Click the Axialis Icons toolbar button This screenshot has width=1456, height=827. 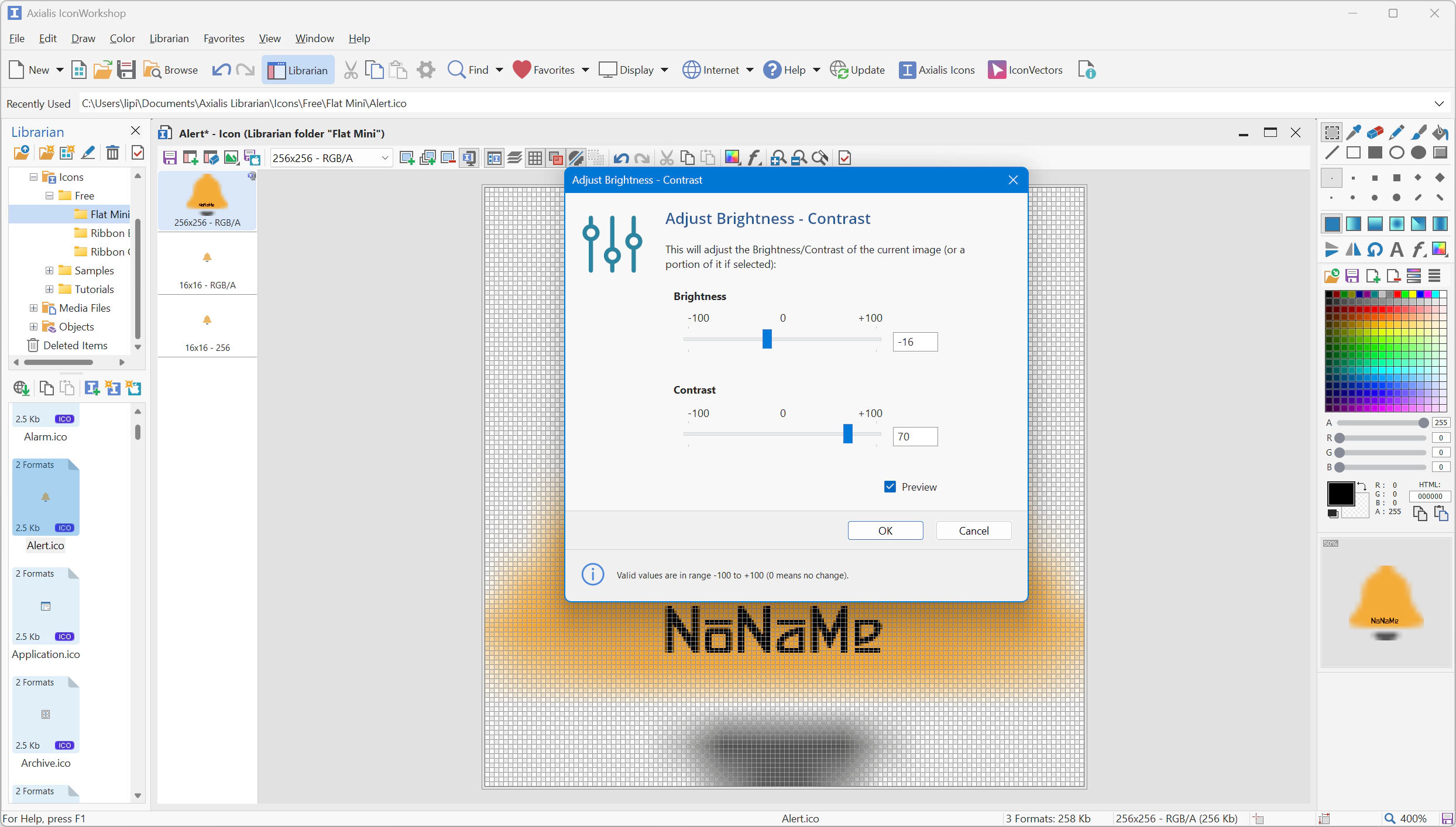(937, 70)
